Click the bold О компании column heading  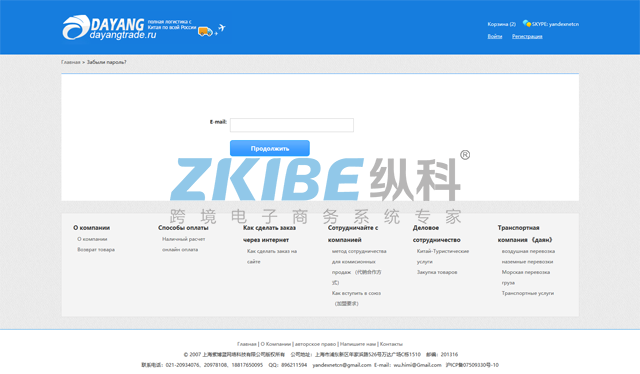[x=91, y=228]
